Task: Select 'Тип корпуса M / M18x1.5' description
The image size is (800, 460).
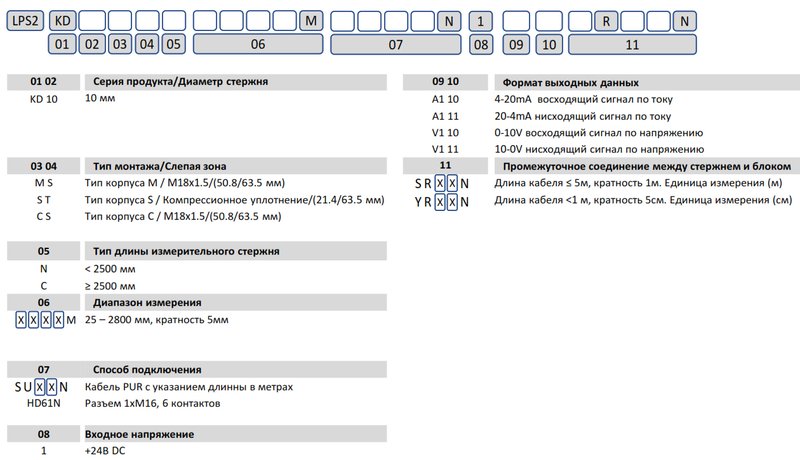Action: point(185,183)
